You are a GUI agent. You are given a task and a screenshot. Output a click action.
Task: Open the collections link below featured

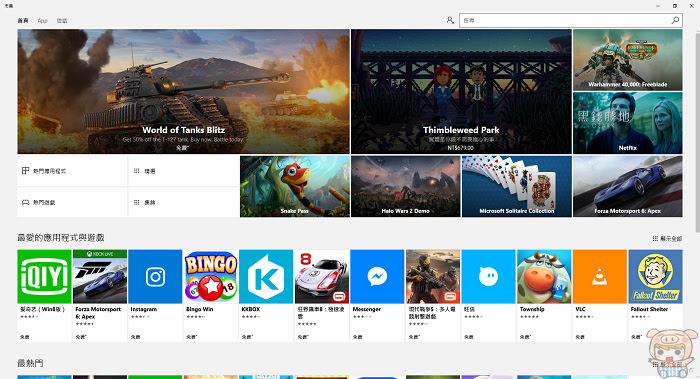pyautogui.click(x=183, y=202)
